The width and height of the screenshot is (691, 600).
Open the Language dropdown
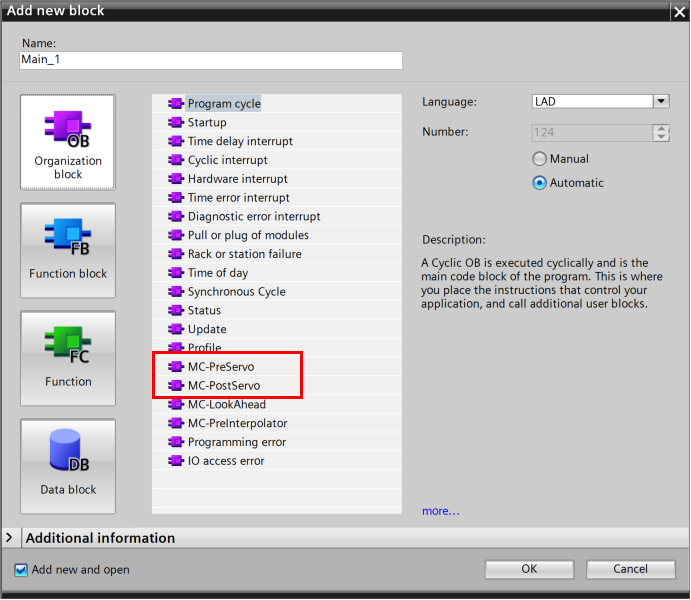pyautogui.click(x=661, y=101)
